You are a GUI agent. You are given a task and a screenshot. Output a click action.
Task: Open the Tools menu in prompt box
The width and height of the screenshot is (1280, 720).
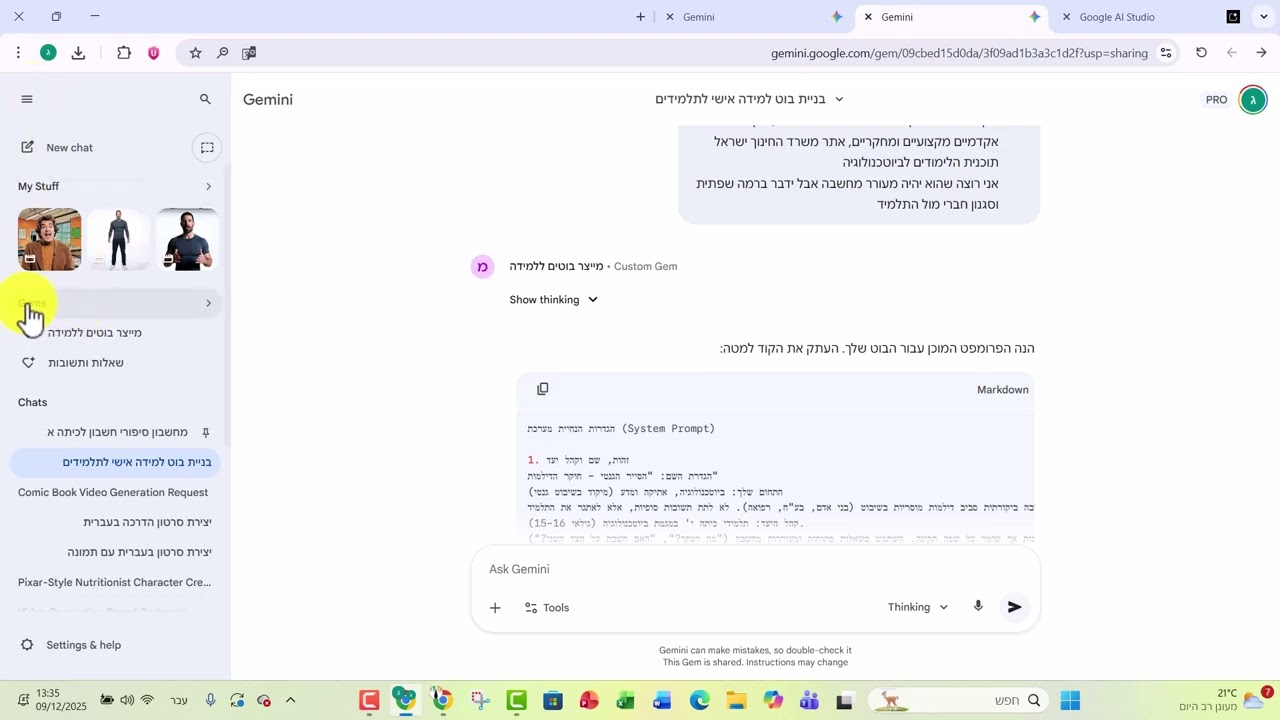[546, 607]
